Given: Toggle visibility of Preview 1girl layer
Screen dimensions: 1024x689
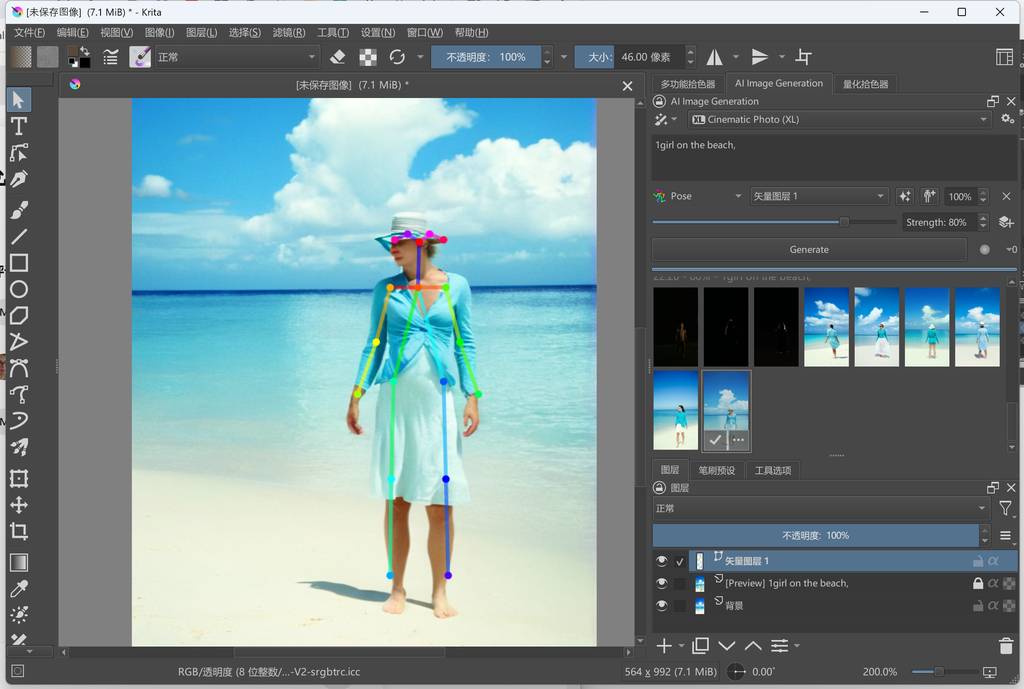Looking at the screenshot, I should pos(661,583).
